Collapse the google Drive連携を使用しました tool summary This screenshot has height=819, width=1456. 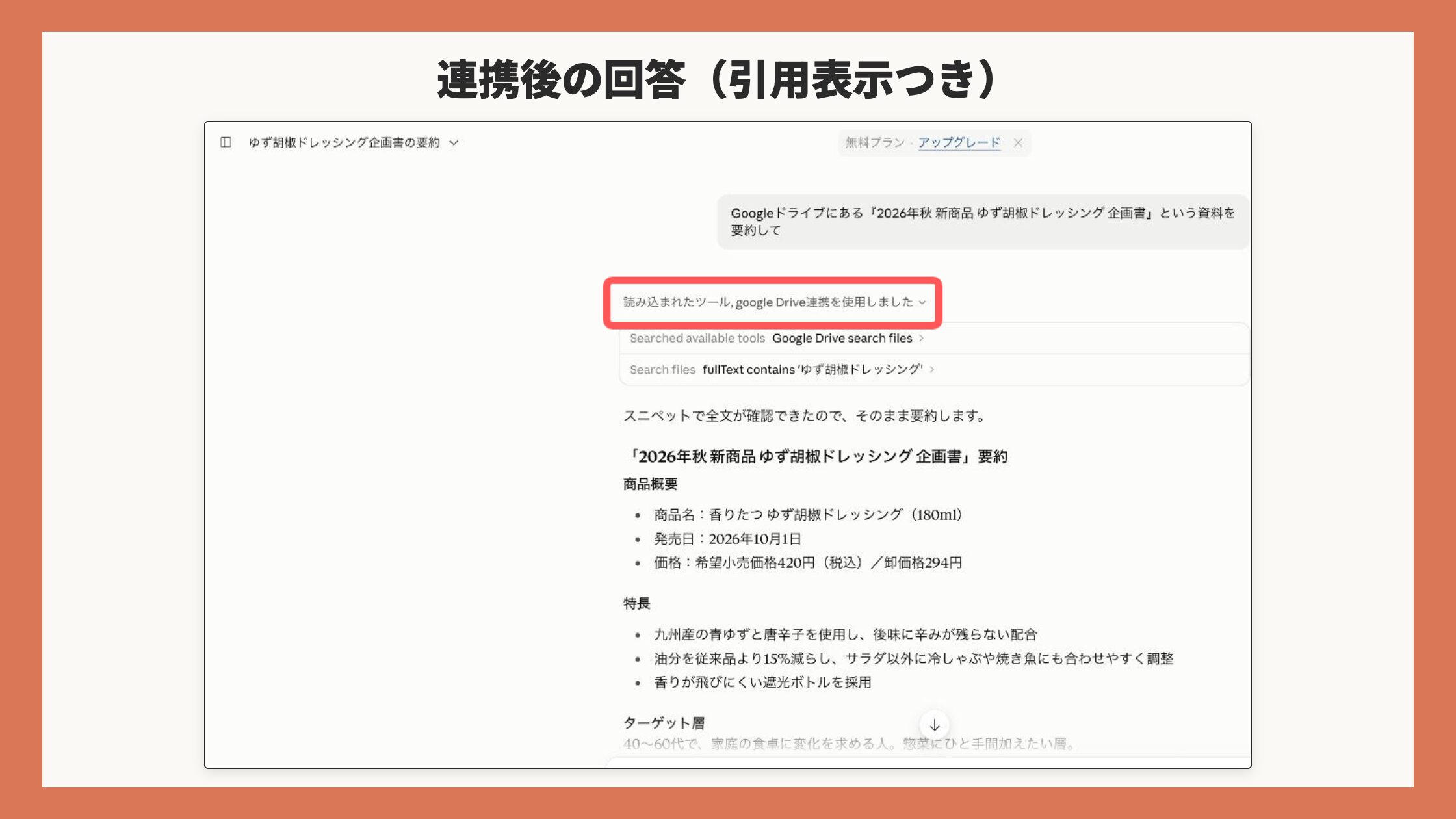[x=774, y=302]
